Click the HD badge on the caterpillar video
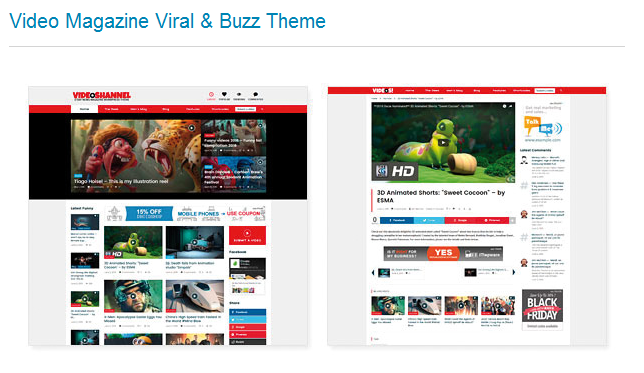This screenshot has width=644, height=373. tap(396, 171)
